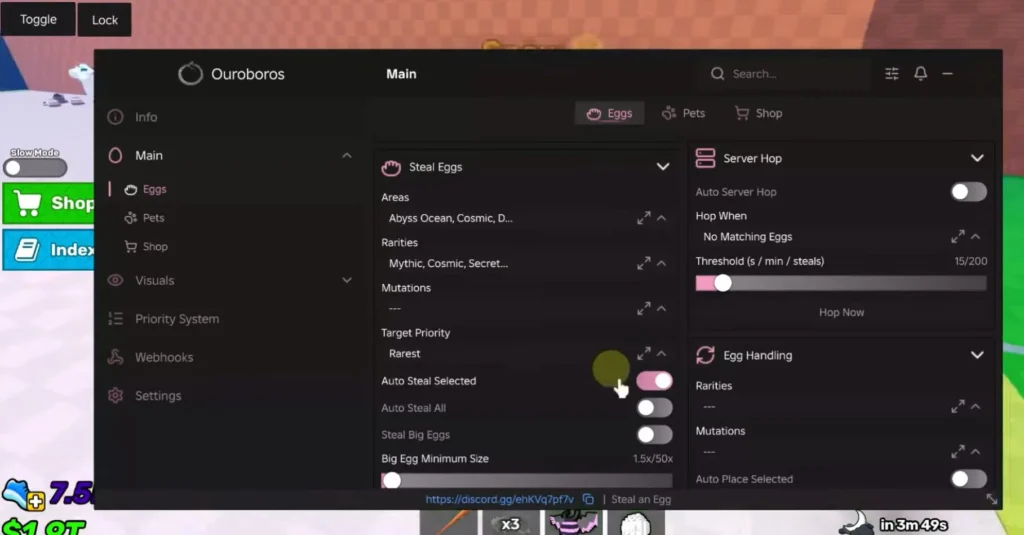The width and height of the screenshot is (1024, 535).
Task: Collapse the Egg Handling section chevron
Action: [x=977, y=355]
